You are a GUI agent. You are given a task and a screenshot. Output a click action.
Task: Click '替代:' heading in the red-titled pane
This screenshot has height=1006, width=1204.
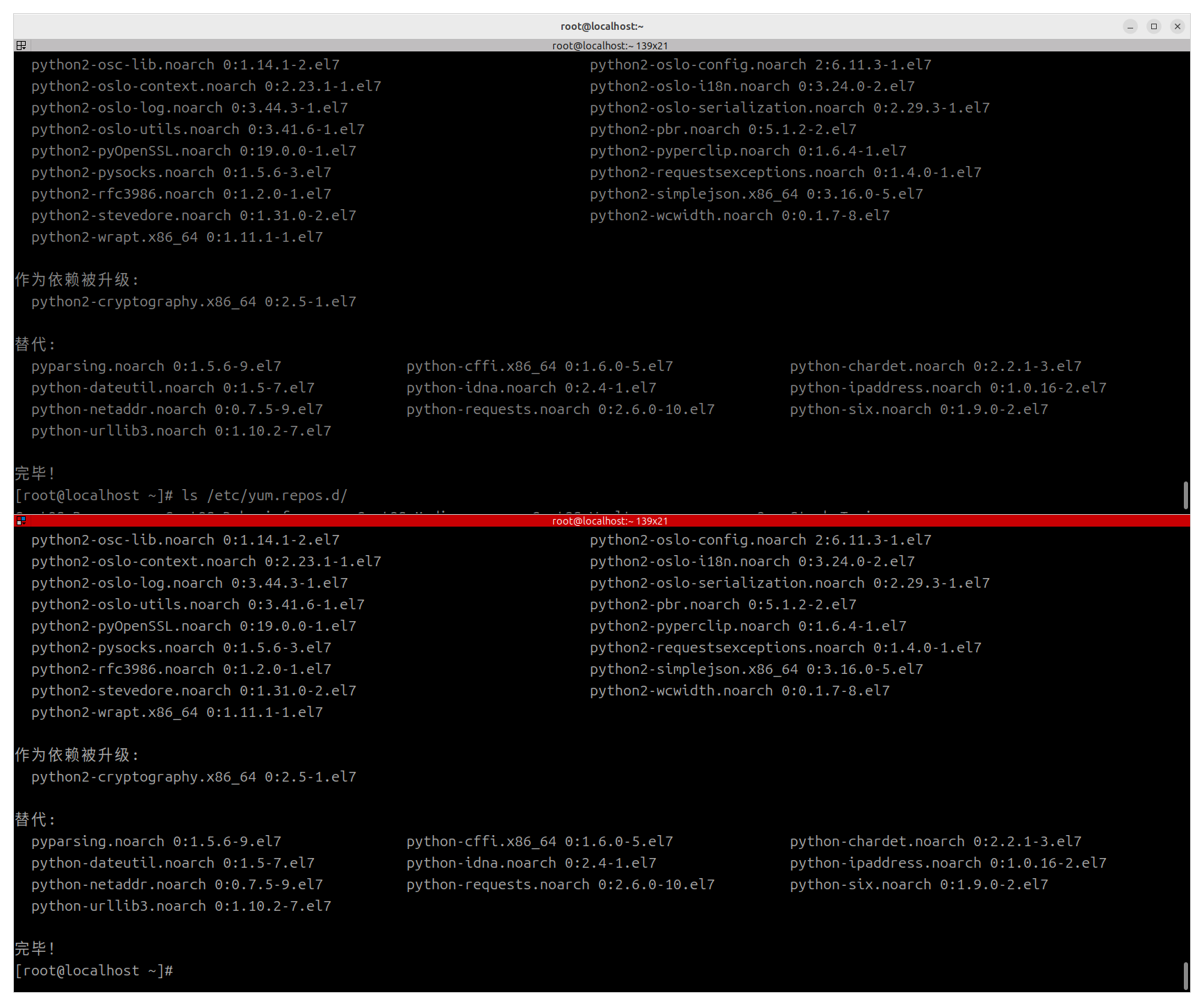click(x=35, y=820)
